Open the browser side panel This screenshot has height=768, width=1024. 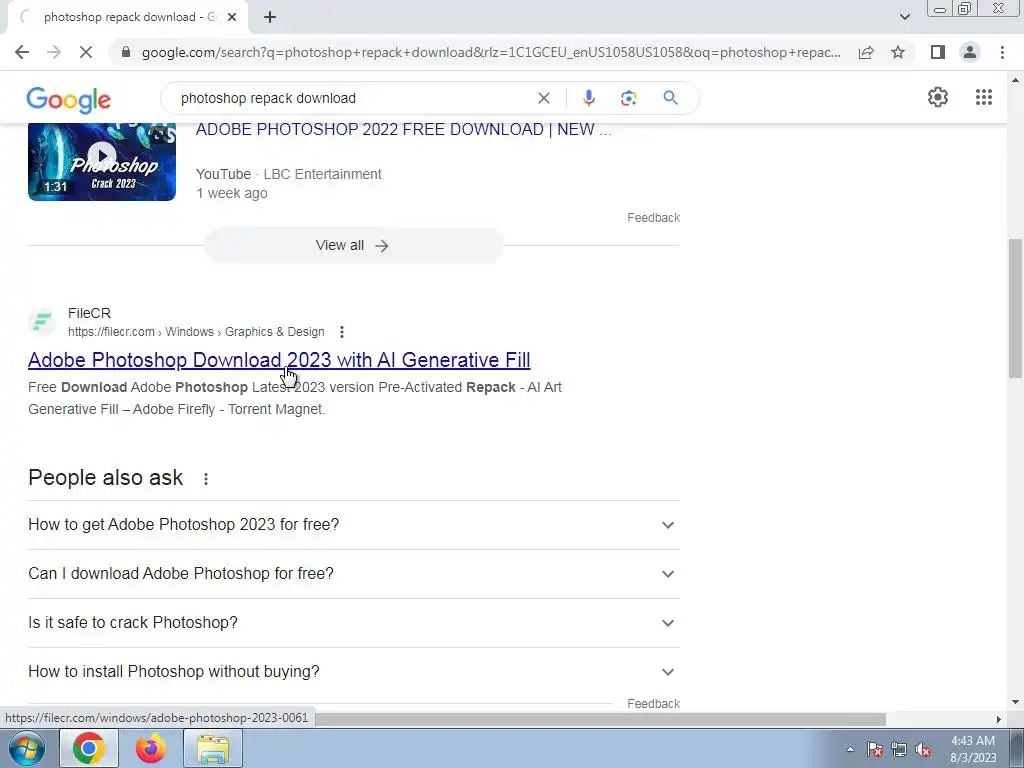[938, 52]
